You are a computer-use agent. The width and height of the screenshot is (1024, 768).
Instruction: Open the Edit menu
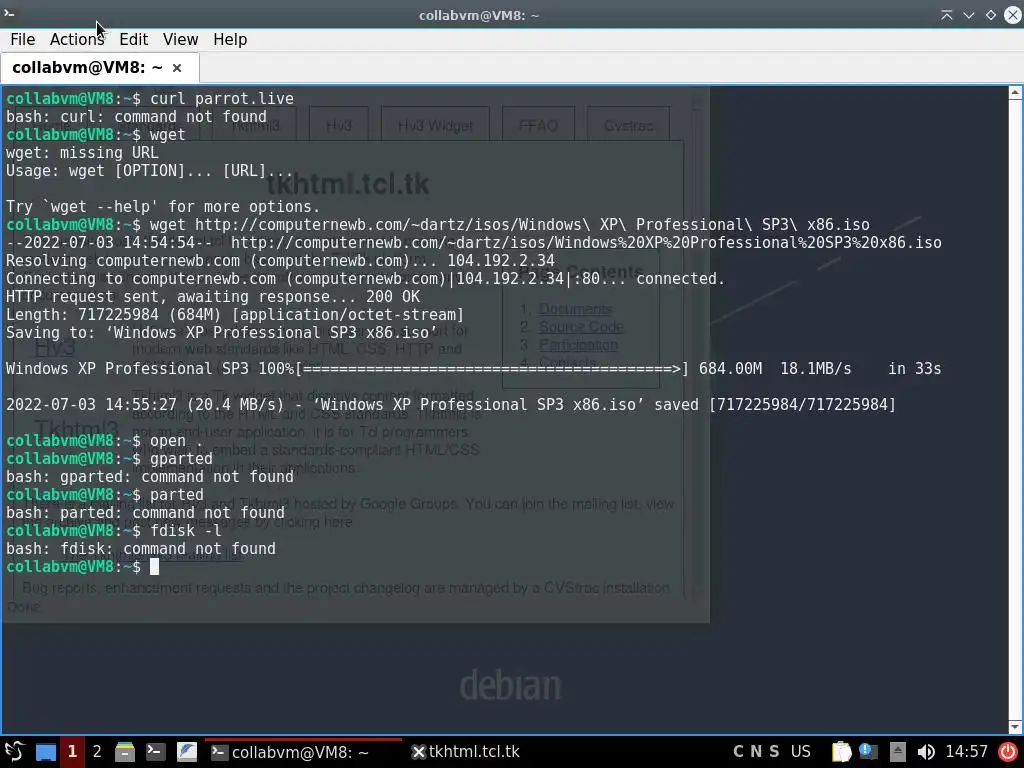pos(133,40)
